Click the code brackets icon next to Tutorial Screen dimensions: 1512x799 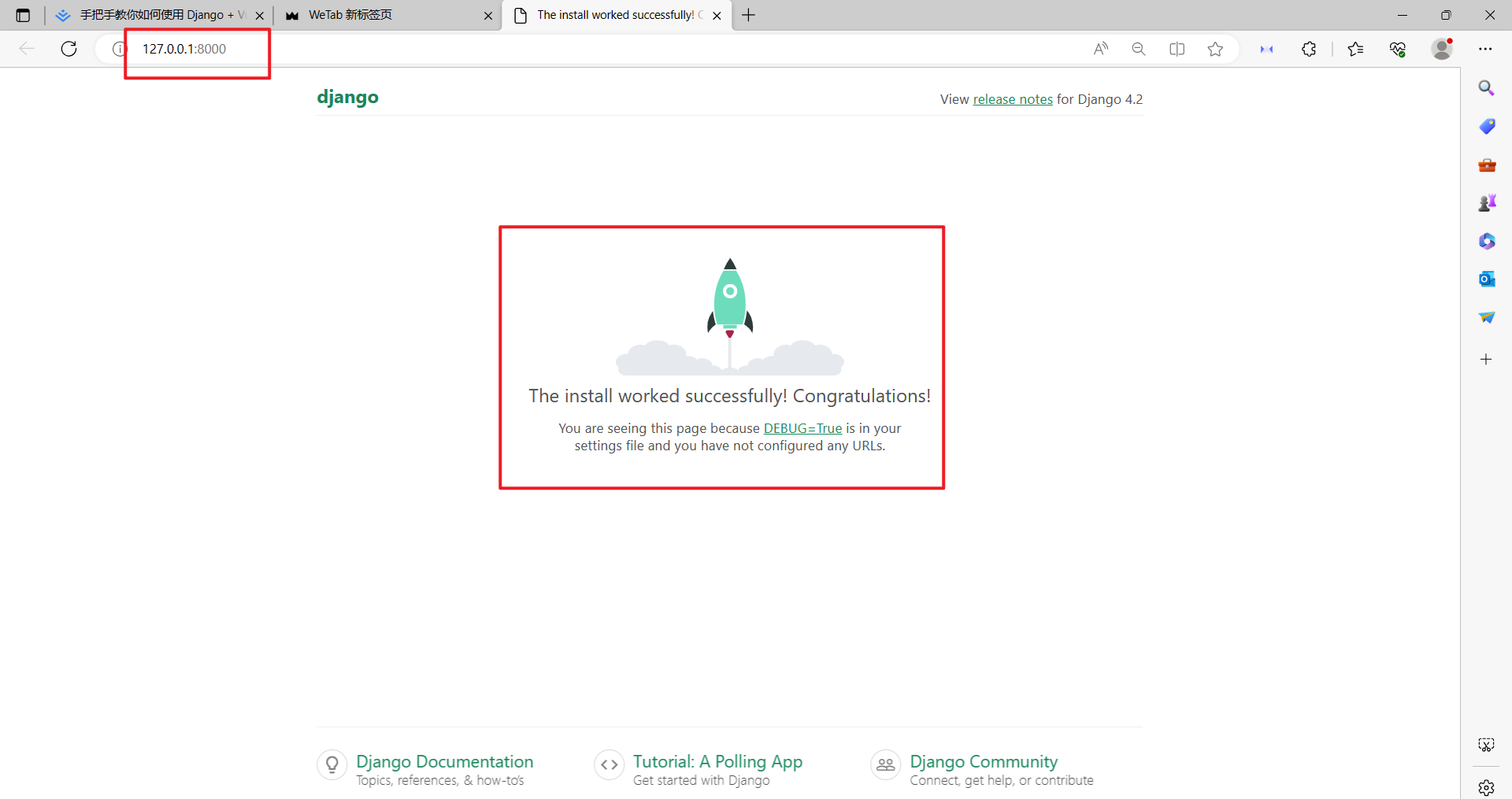610,764
